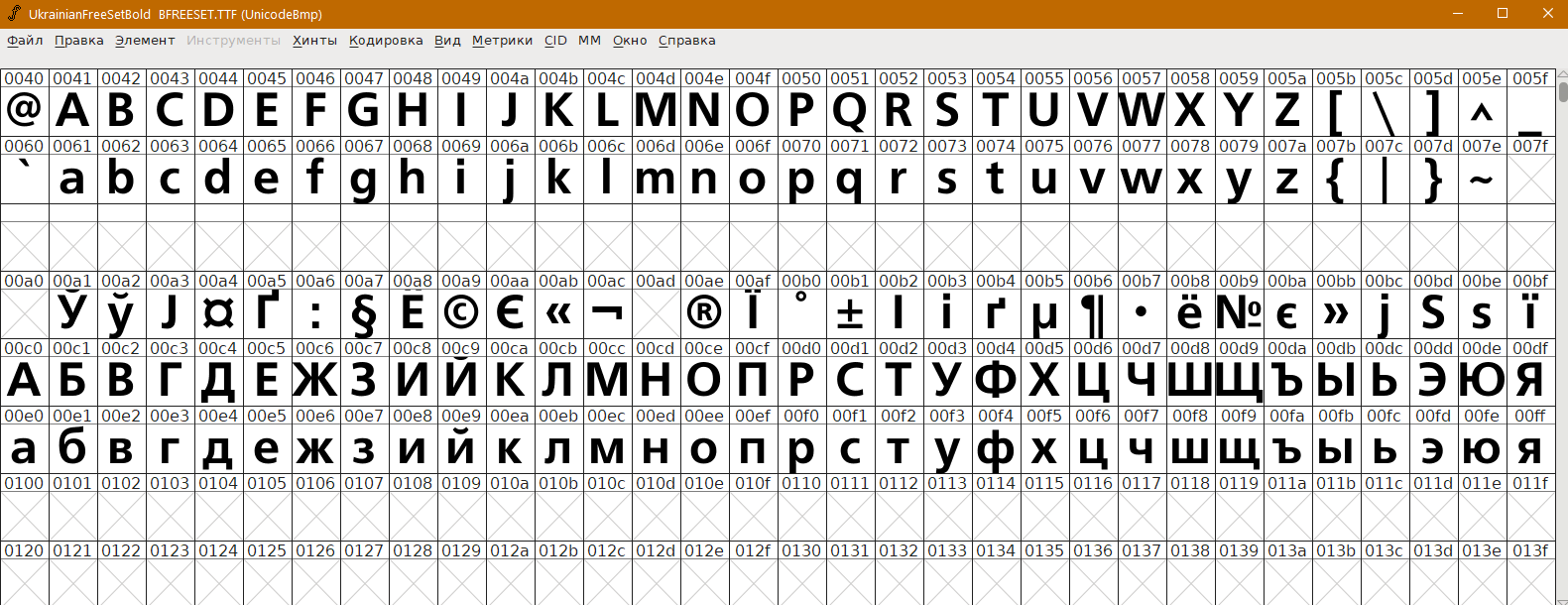The image size is (1568, 605).
Task: Select the copyright glyph at 00a9
Action: pyautogui.click(x=461, y=313)
